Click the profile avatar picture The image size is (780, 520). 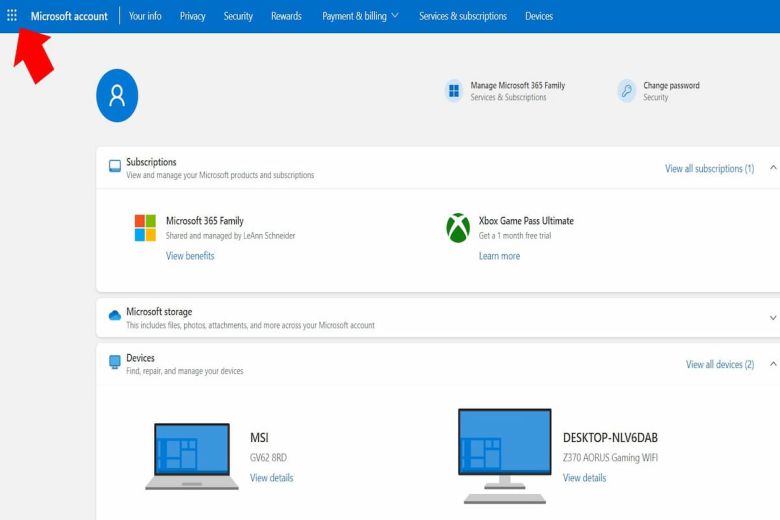(117, 96)
